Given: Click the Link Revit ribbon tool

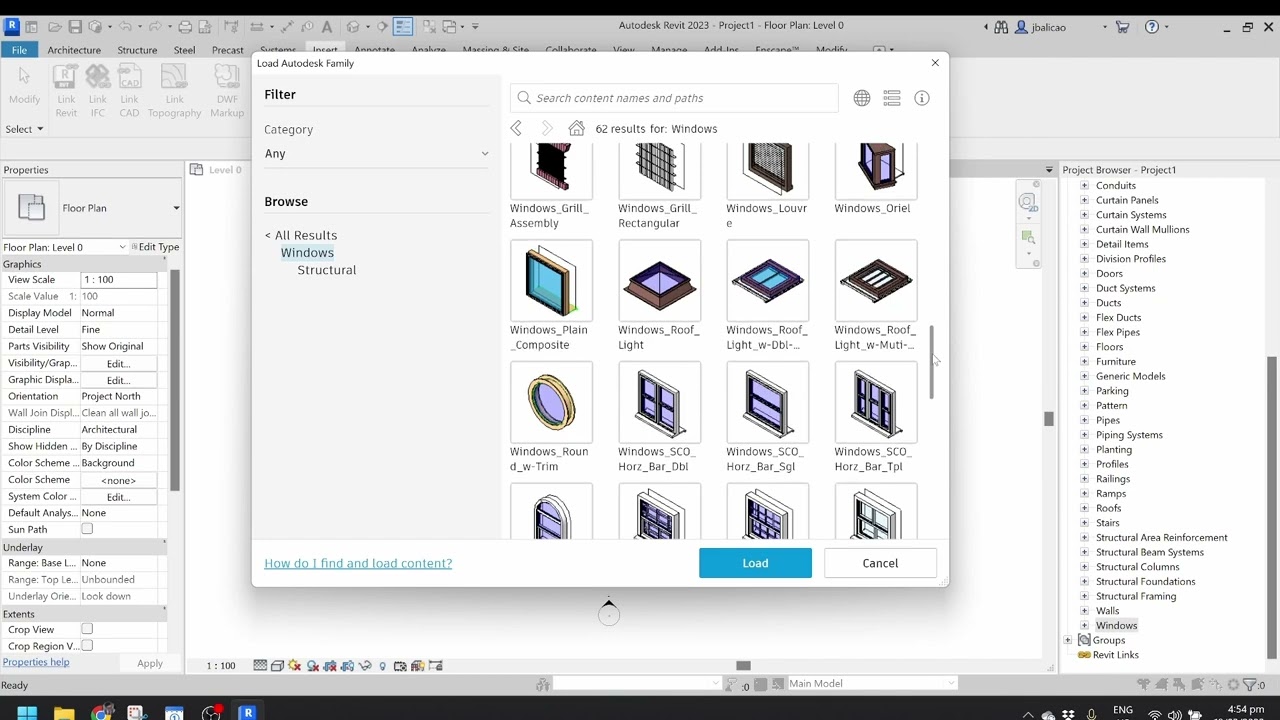Looking at the screenshot, I should coord(66,91).
